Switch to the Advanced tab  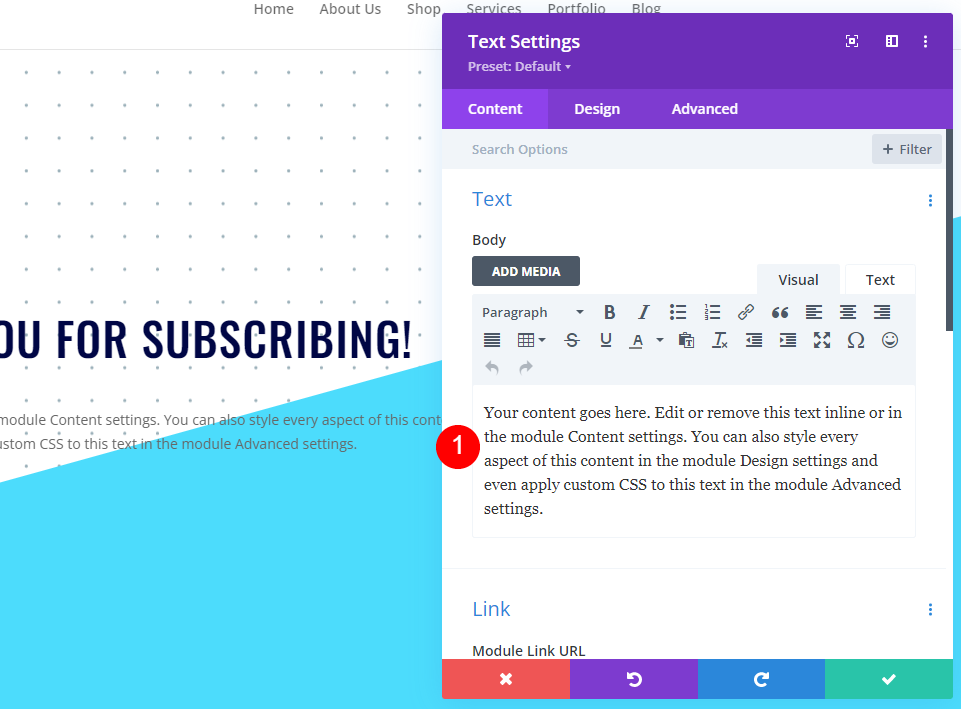click(x=704, y=109)
